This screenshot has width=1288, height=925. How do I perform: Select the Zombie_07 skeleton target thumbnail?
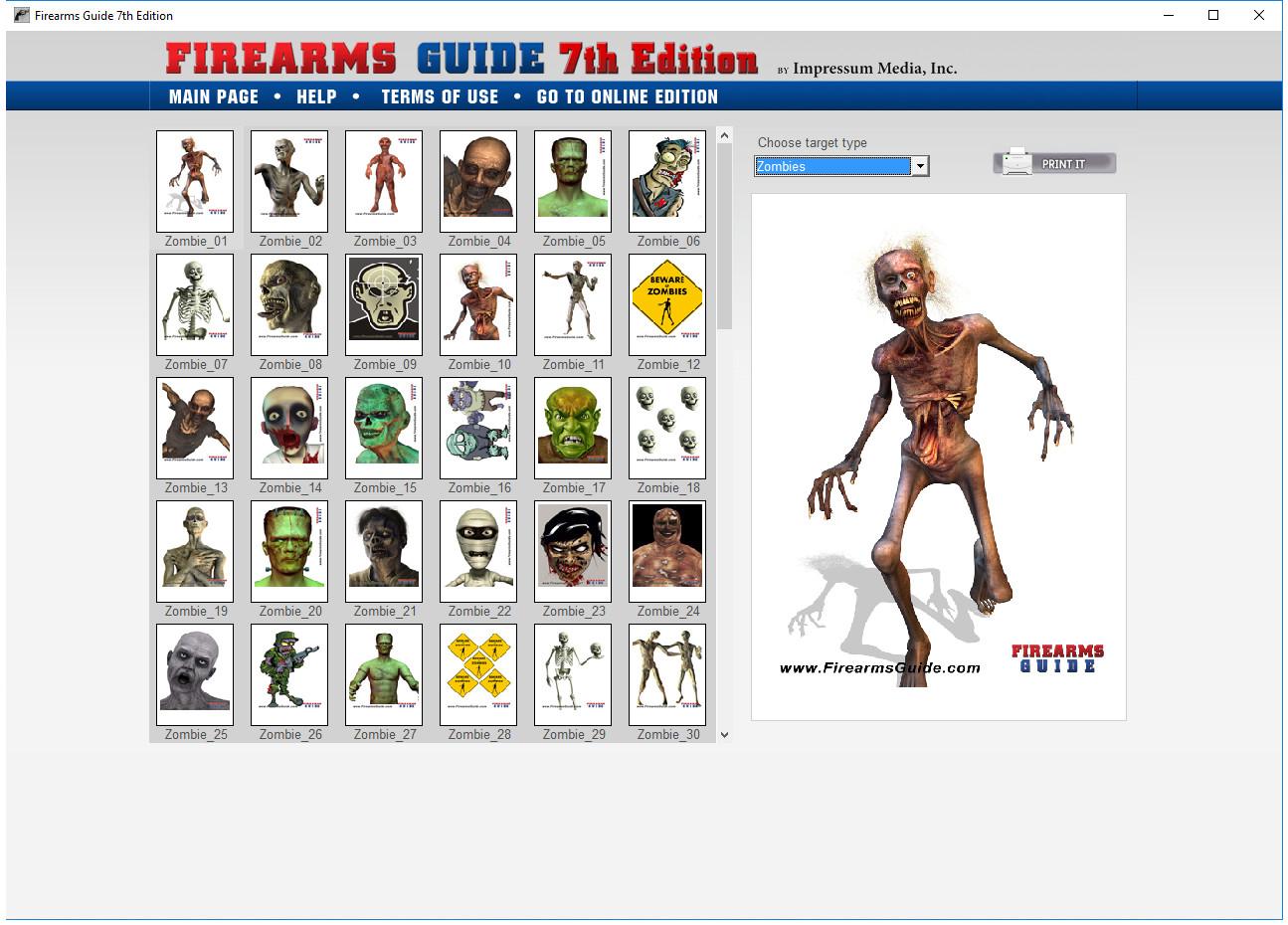[195, 304]
